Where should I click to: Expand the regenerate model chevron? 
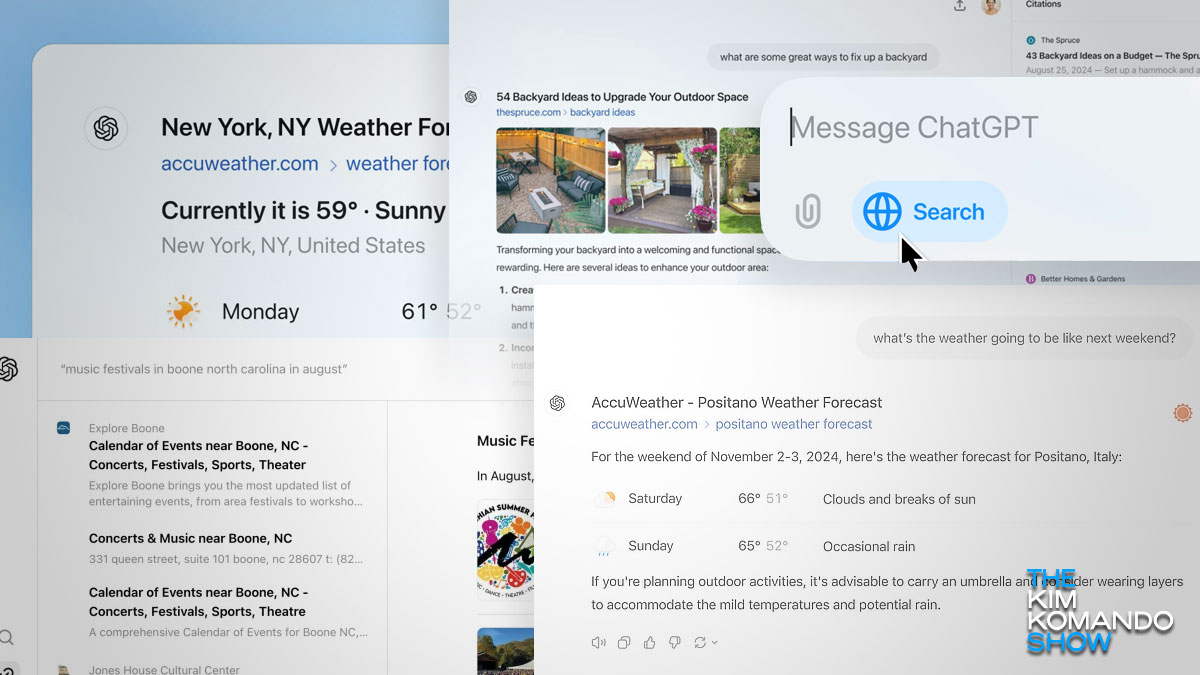pyautogui.click(x=715, y=643)
